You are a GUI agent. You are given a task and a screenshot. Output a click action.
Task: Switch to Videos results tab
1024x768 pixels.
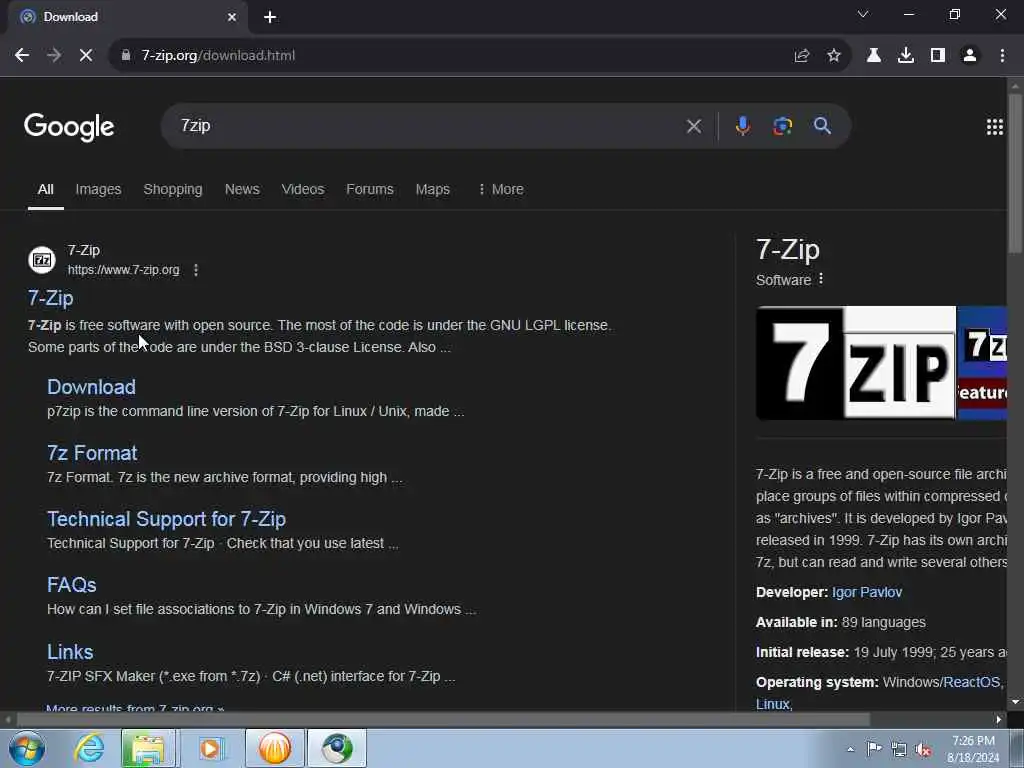(302, 189)
